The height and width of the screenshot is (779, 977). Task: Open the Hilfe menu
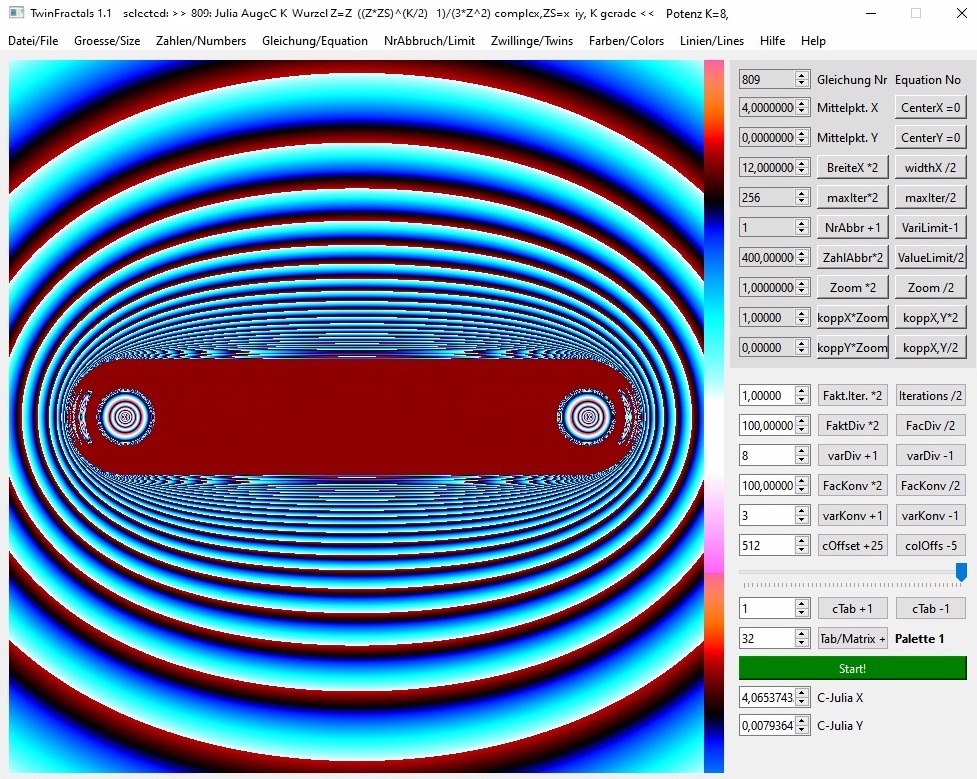coord(772,41)
